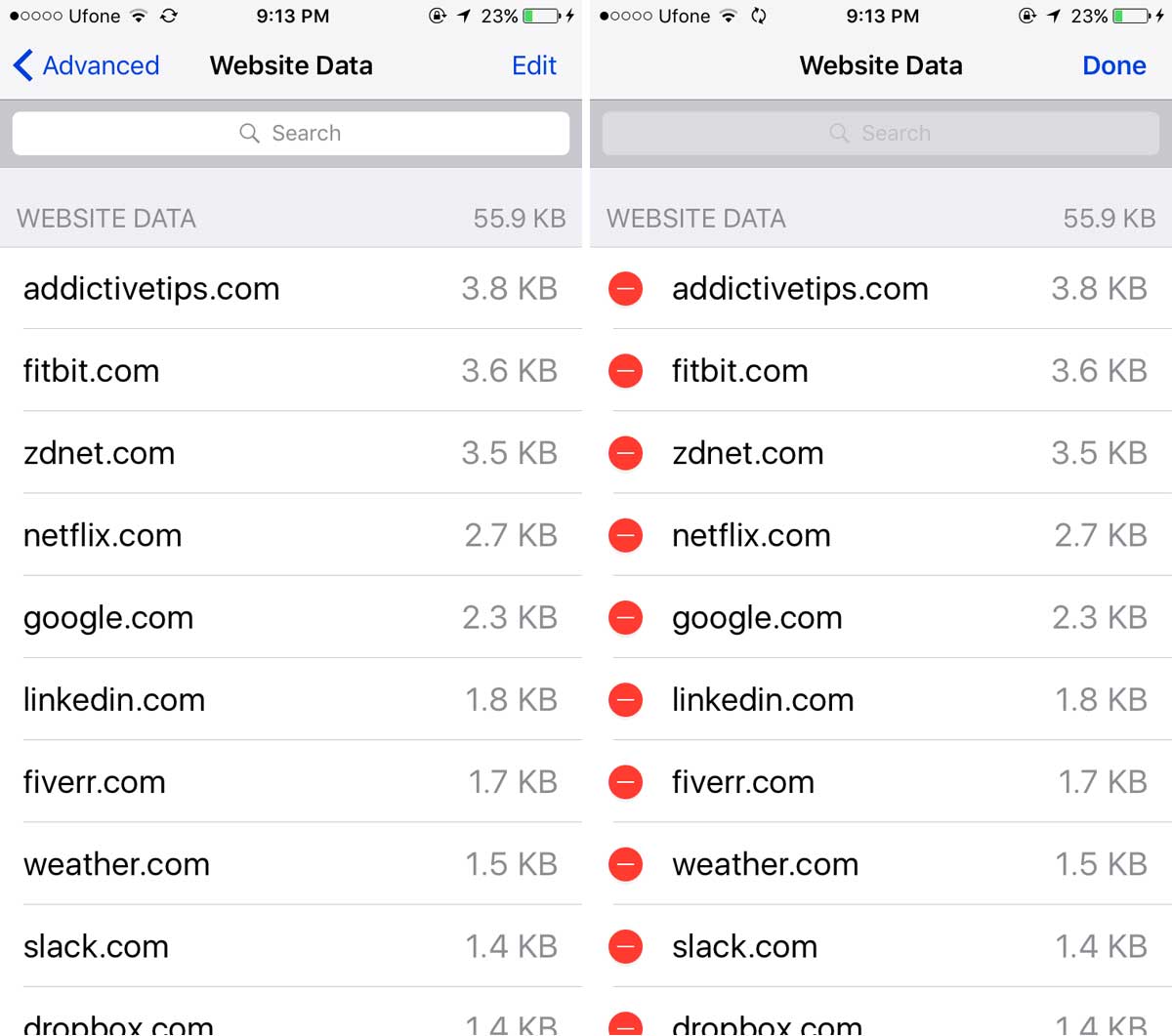Go back to Advanced settings

[x=86, y=65]
